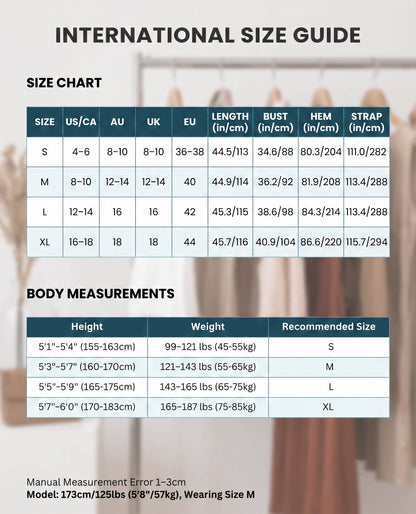Select the SIZE column header
This screenshot has height=514, width=416.
pos(45,122)
